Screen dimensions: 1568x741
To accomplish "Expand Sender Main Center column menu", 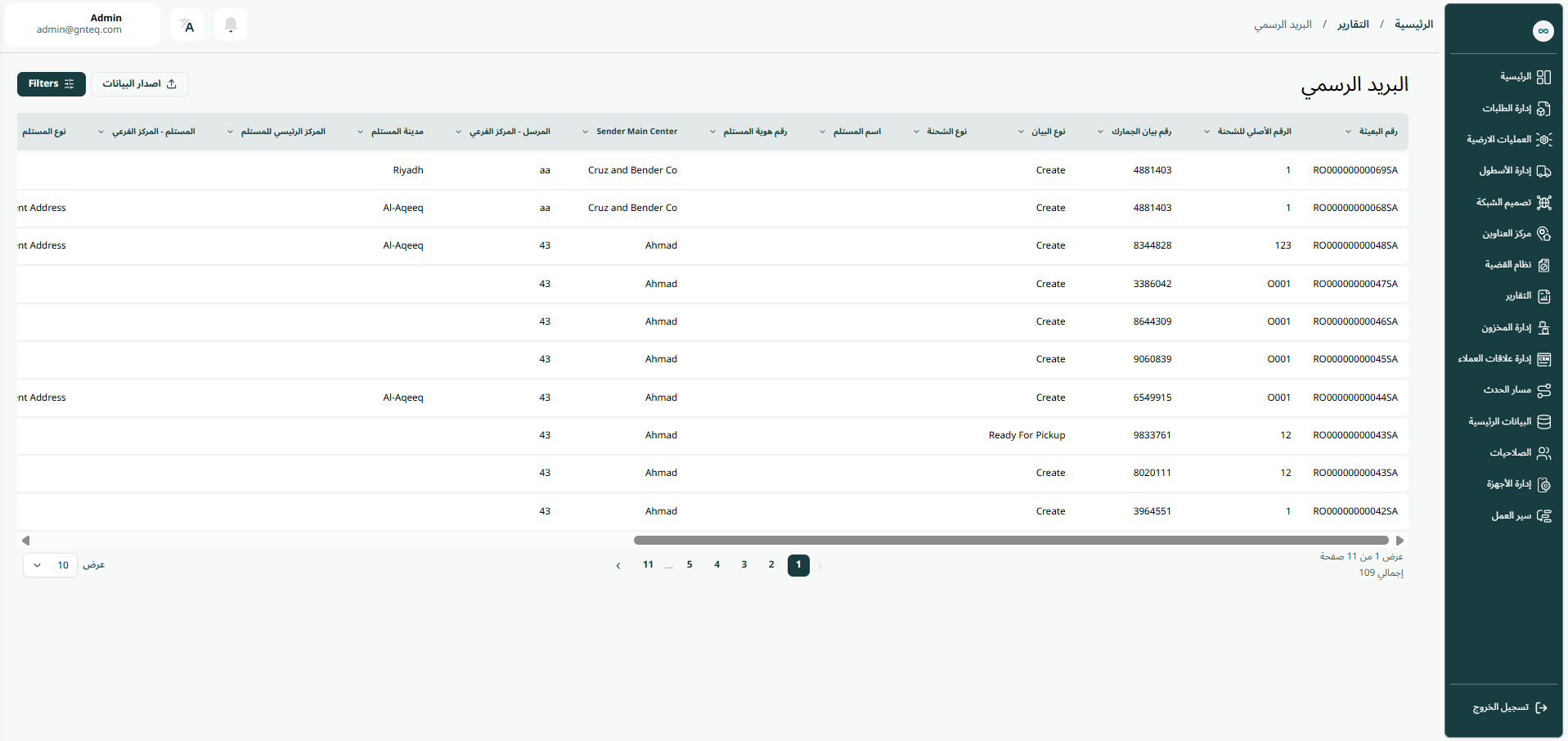I will (x=586, y=132).
